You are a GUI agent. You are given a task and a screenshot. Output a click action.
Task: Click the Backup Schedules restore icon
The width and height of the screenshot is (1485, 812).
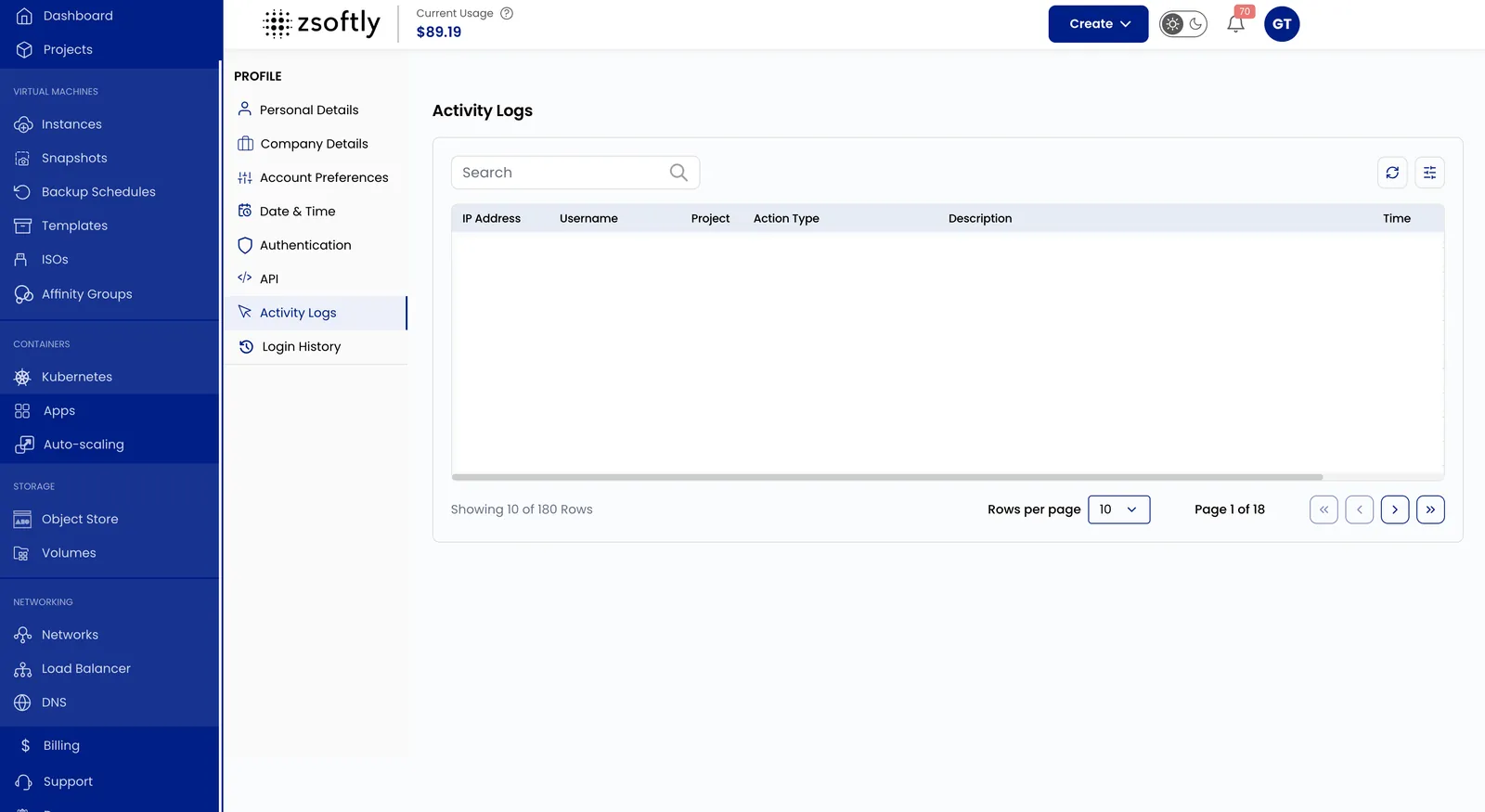(22, 192)
